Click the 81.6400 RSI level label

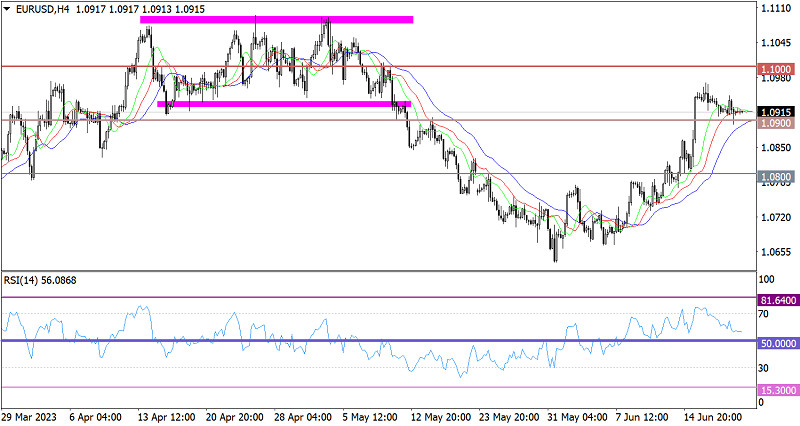point(776,298)
